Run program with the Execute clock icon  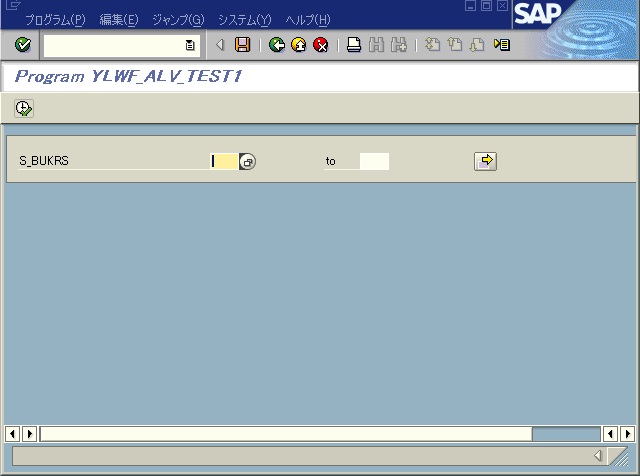pos(23,108)
